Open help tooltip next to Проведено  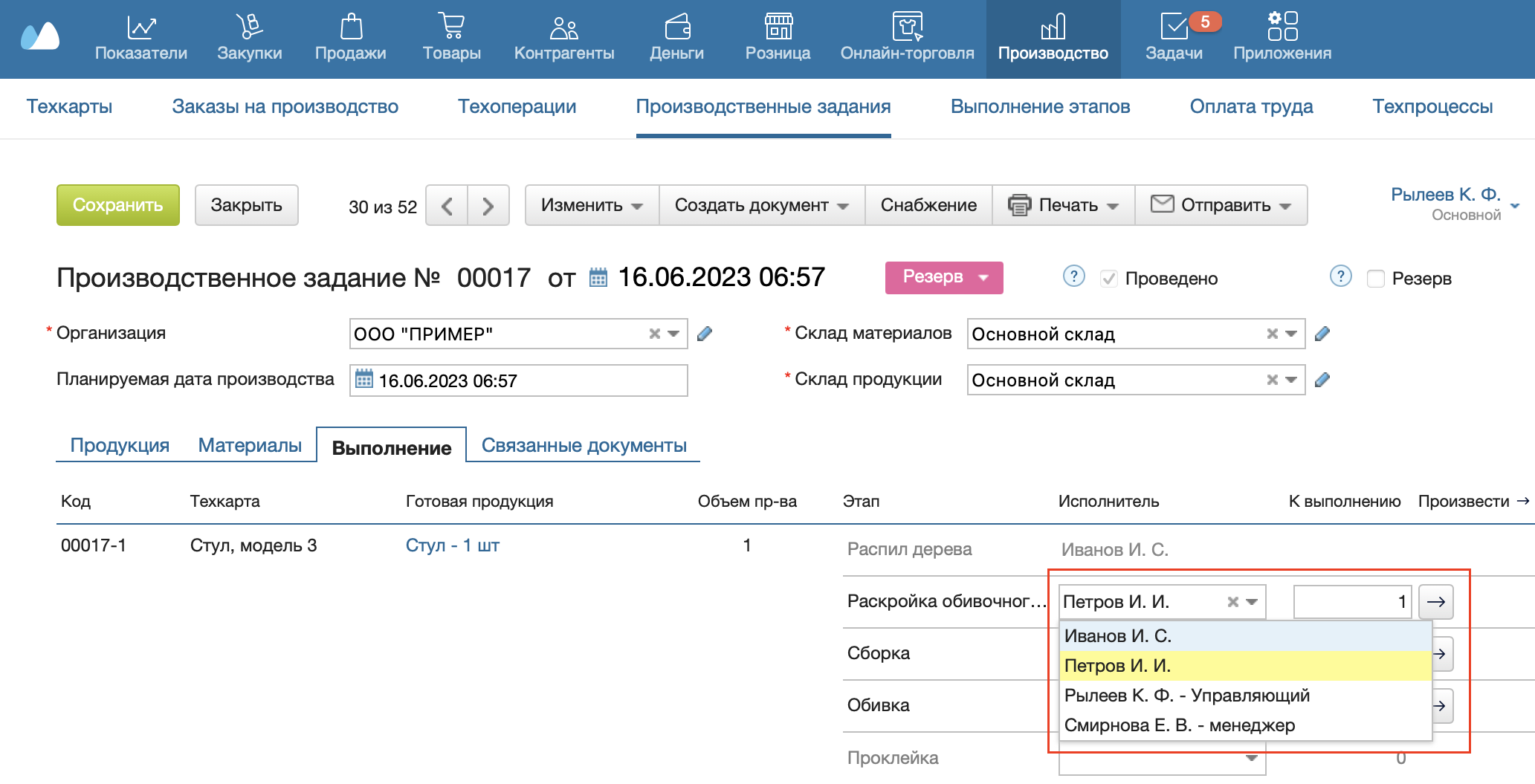1073,276
